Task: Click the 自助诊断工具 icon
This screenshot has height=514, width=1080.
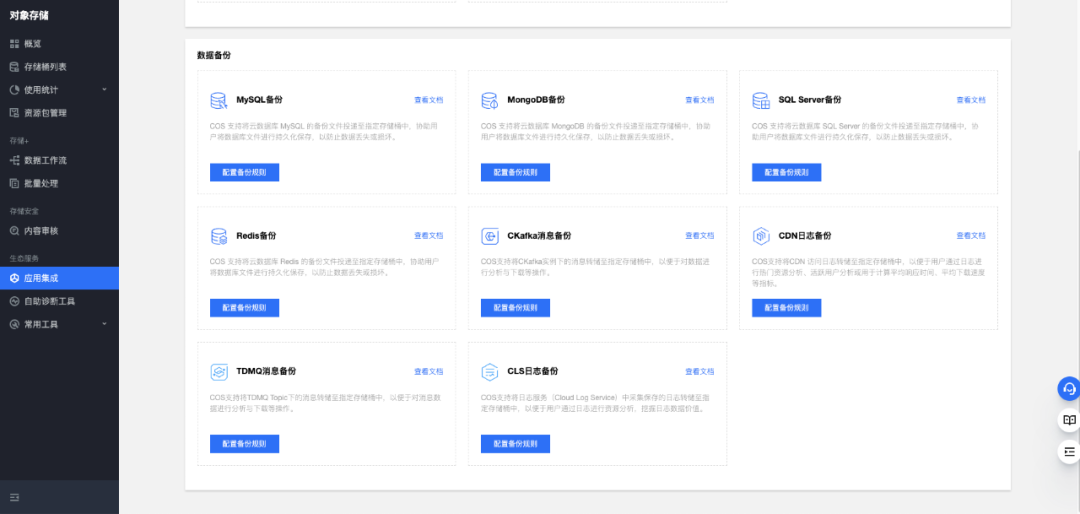Action: (x=14, y=301)
